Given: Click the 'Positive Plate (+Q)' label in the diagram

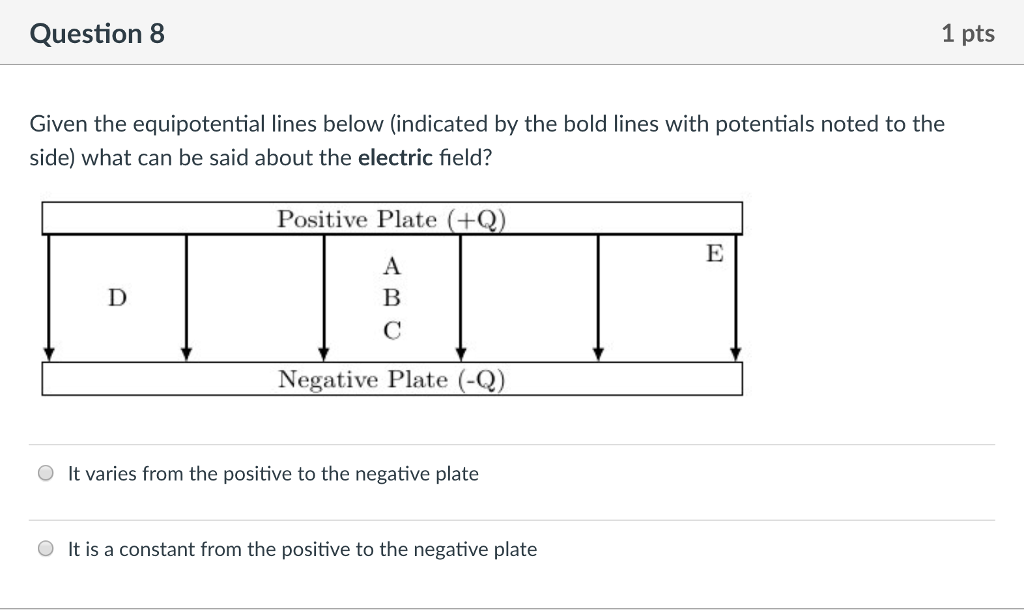Looking at the screenshot, I should click(392, 219).
